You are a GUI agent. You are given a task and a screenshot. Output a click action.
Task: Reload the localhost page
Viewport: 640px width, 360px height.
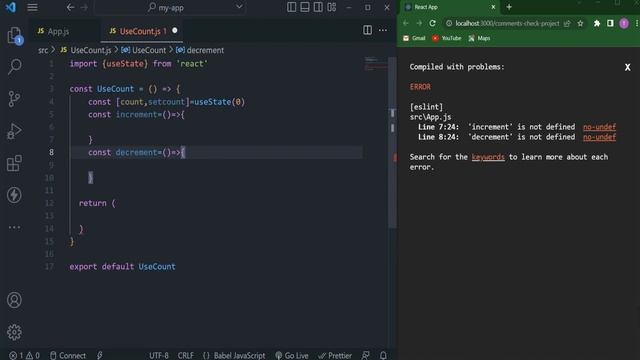[x=433, y=23]
